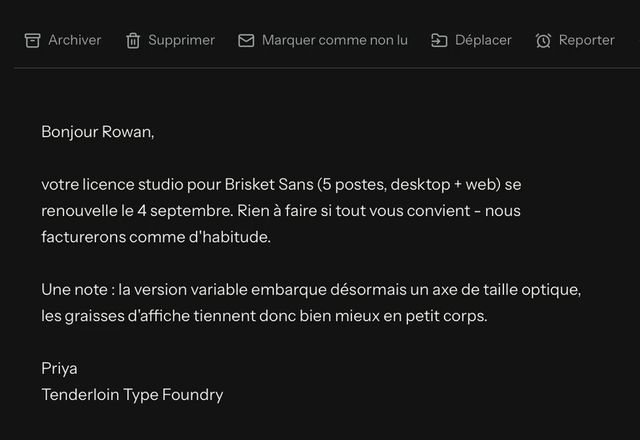This screenshot has height=440, width=640.
Task: Click the Reporter alarm clock icon
Action: [543, 40]
